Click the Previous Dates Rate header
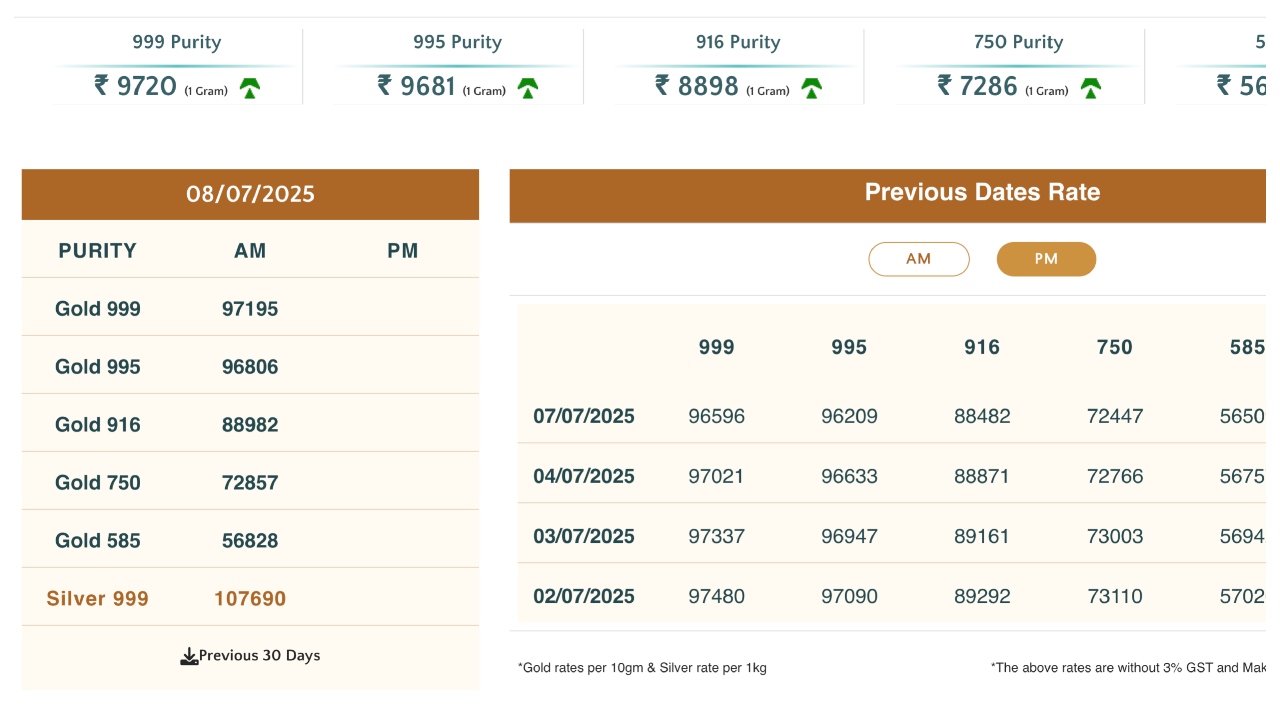1280x720 pixels. click(x=981, y=193)
